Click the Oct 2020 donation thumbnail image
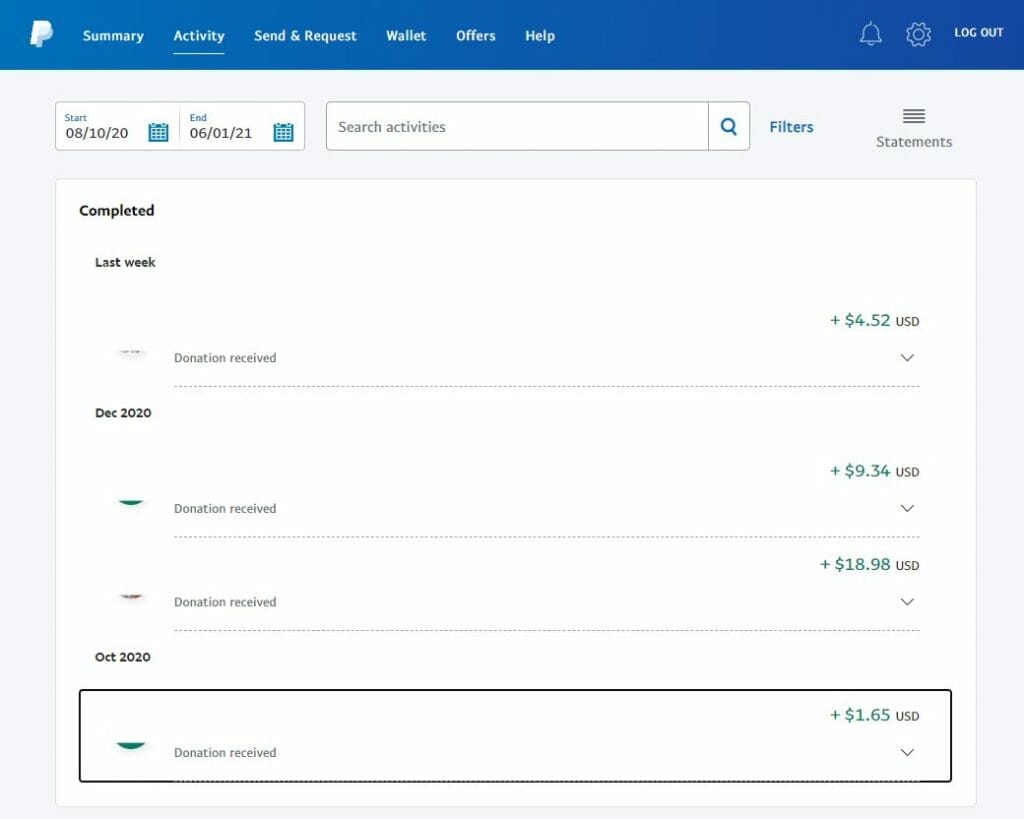 131,744
